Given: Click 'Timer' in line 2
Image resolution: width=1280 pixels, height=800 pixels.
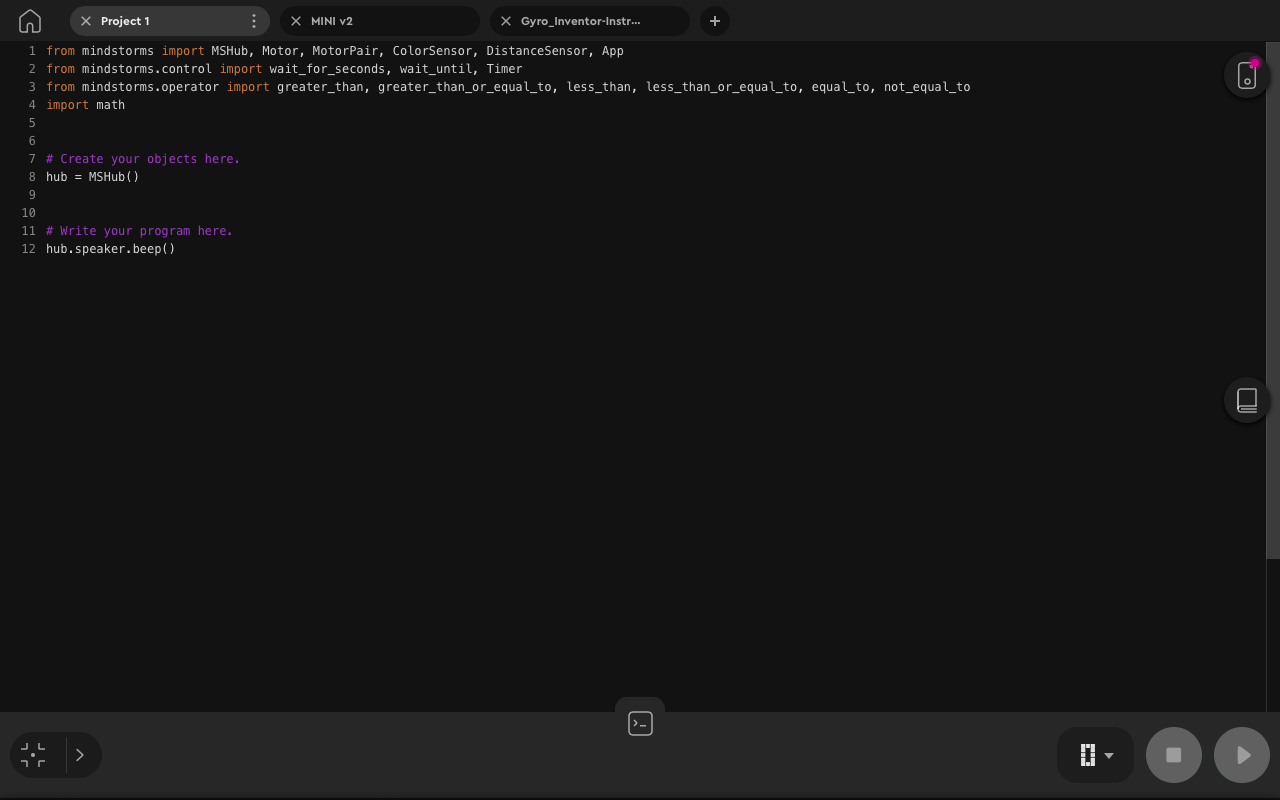Looking at the screenshot, I should pyautogui.click(x=504, y=69).
